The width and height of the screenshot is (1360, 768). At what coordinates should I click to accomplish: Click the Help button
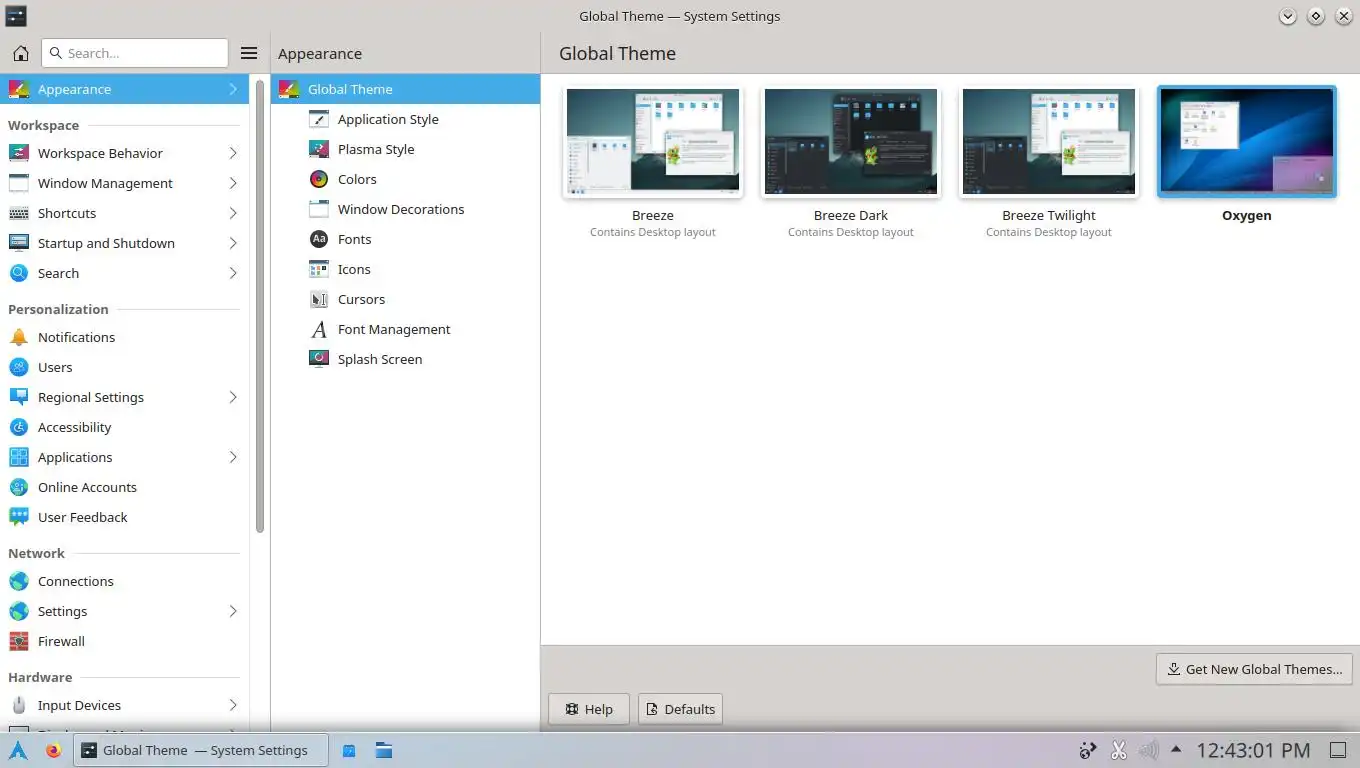point(589,709)
